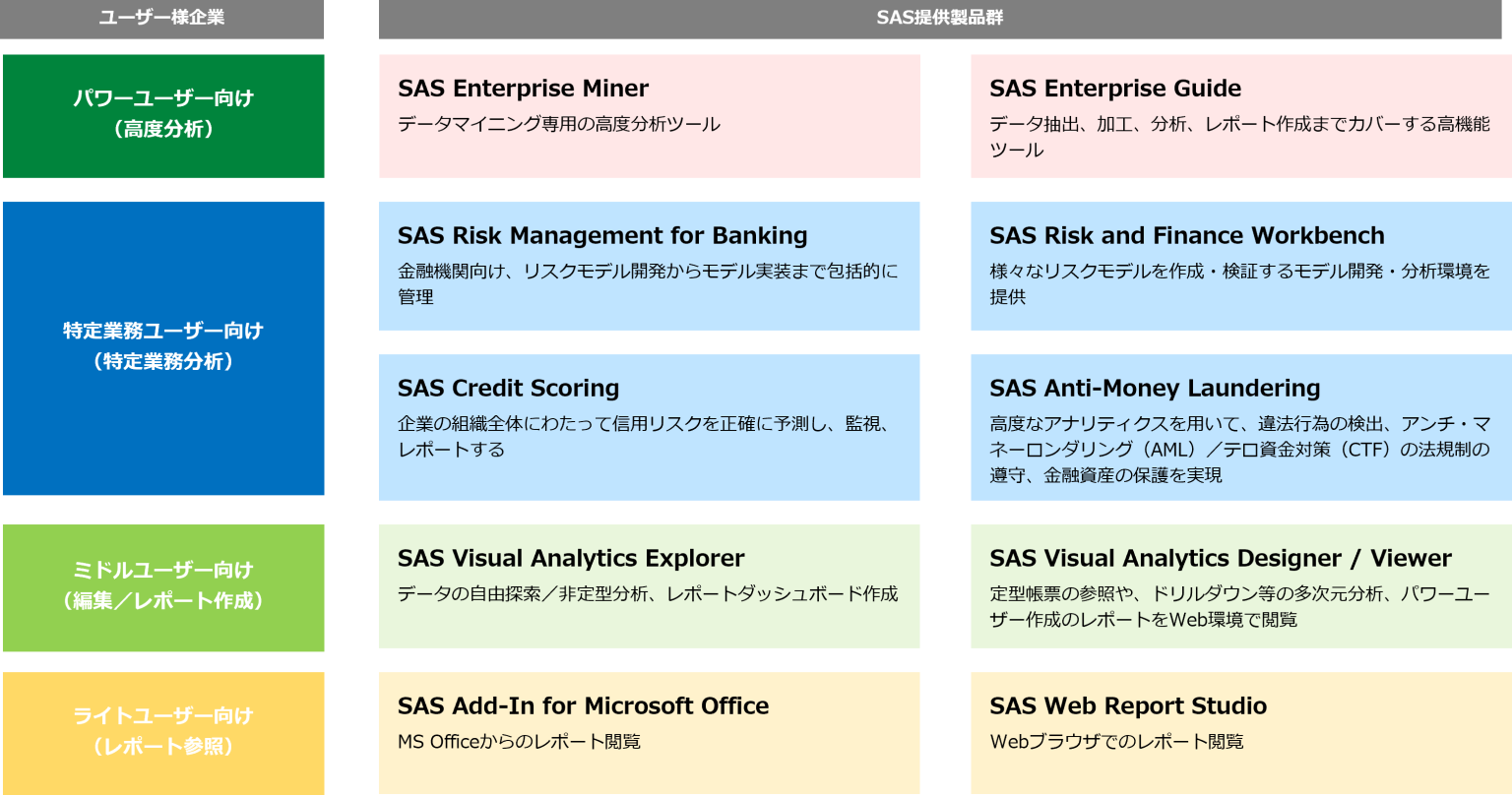Click description text under SAS Credit Scoring
The image size is (1512, 795).
coord(644,436)
